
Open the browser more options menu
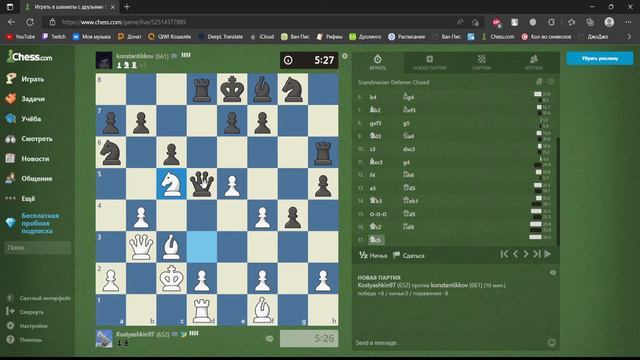(x=628, y=22)
